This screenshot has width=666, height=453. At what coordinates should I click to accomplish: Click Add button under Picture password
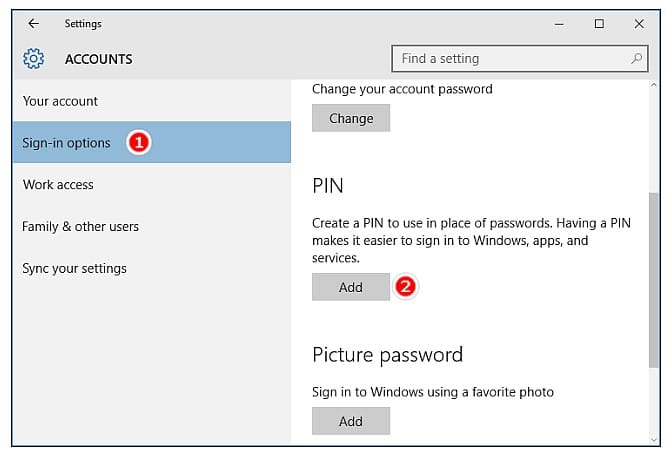pos(351,421)
